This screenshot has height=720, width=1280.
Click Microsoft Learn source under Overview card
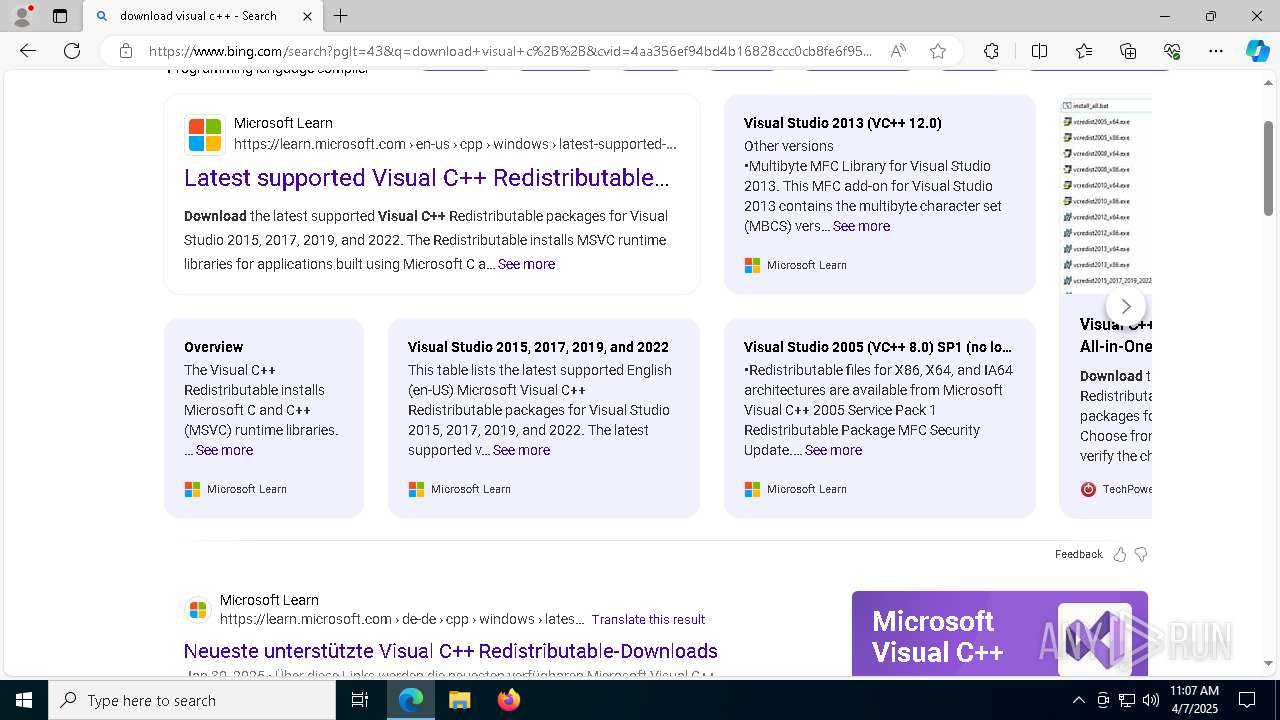[x=236, y=489]
